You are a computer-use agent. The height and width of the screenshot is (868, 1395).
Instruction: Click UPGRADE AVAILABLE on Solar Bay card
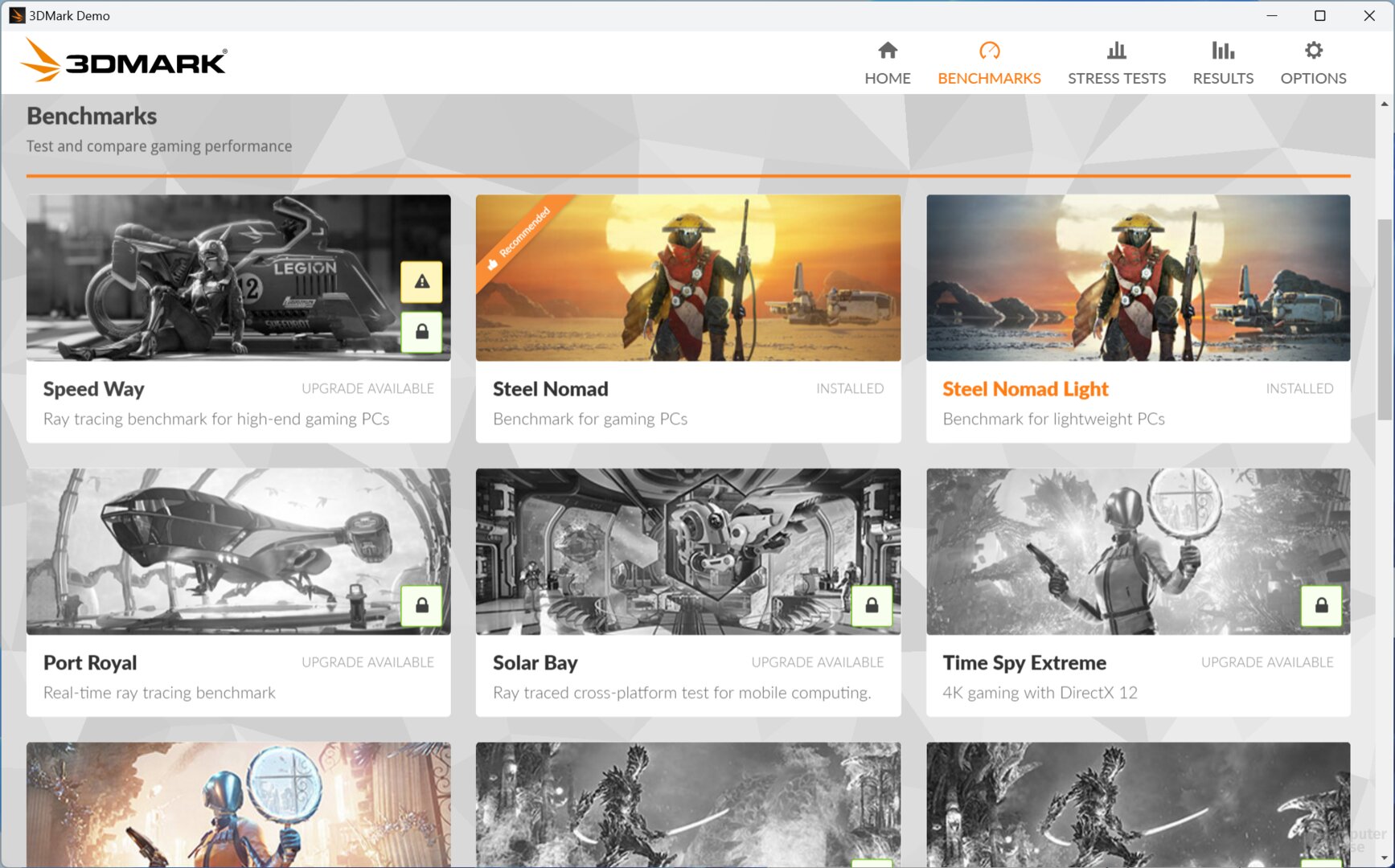coord(817,662)
